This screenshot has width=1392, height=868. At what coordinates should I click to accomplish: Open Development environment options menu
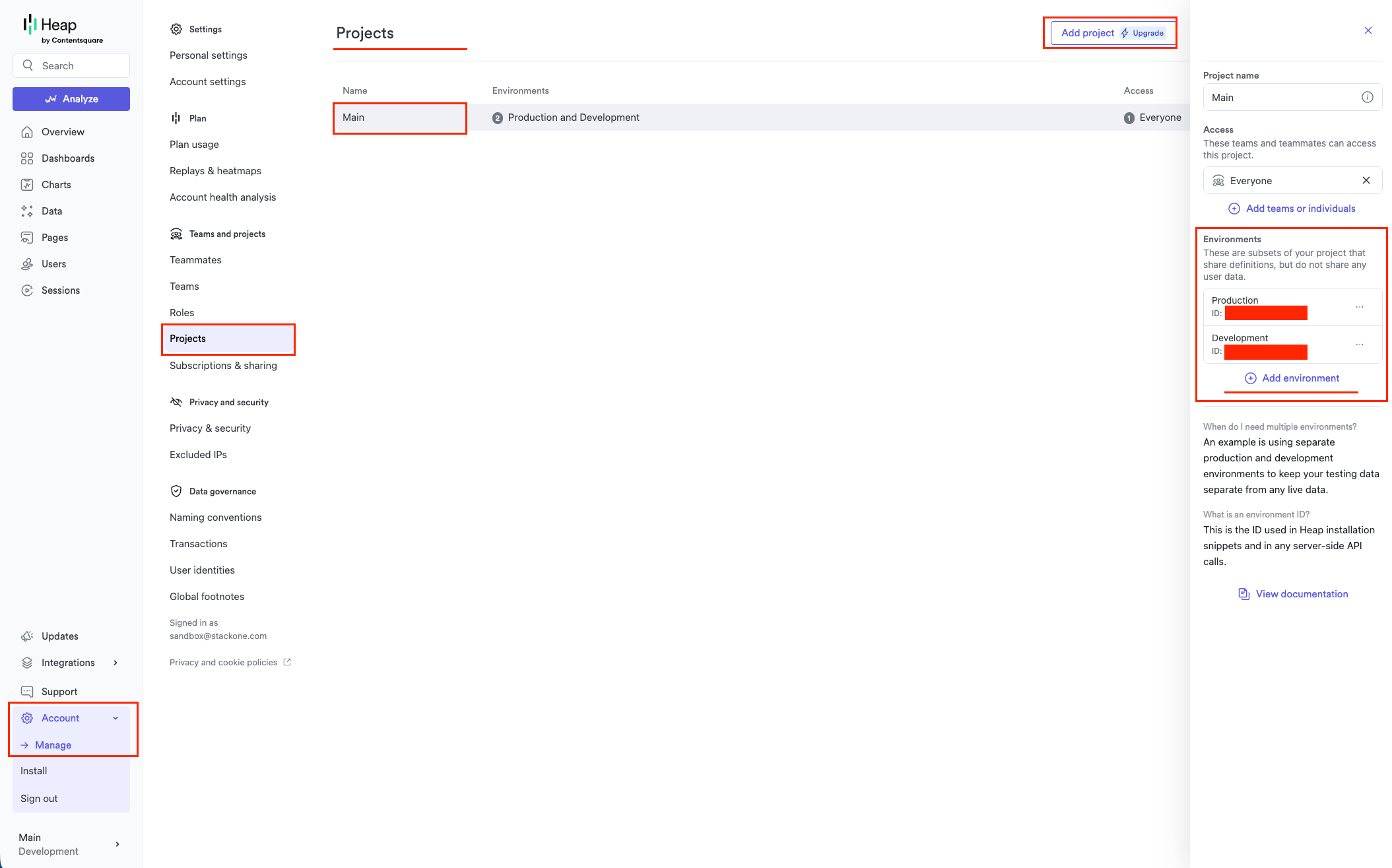tap(1360, 345)
